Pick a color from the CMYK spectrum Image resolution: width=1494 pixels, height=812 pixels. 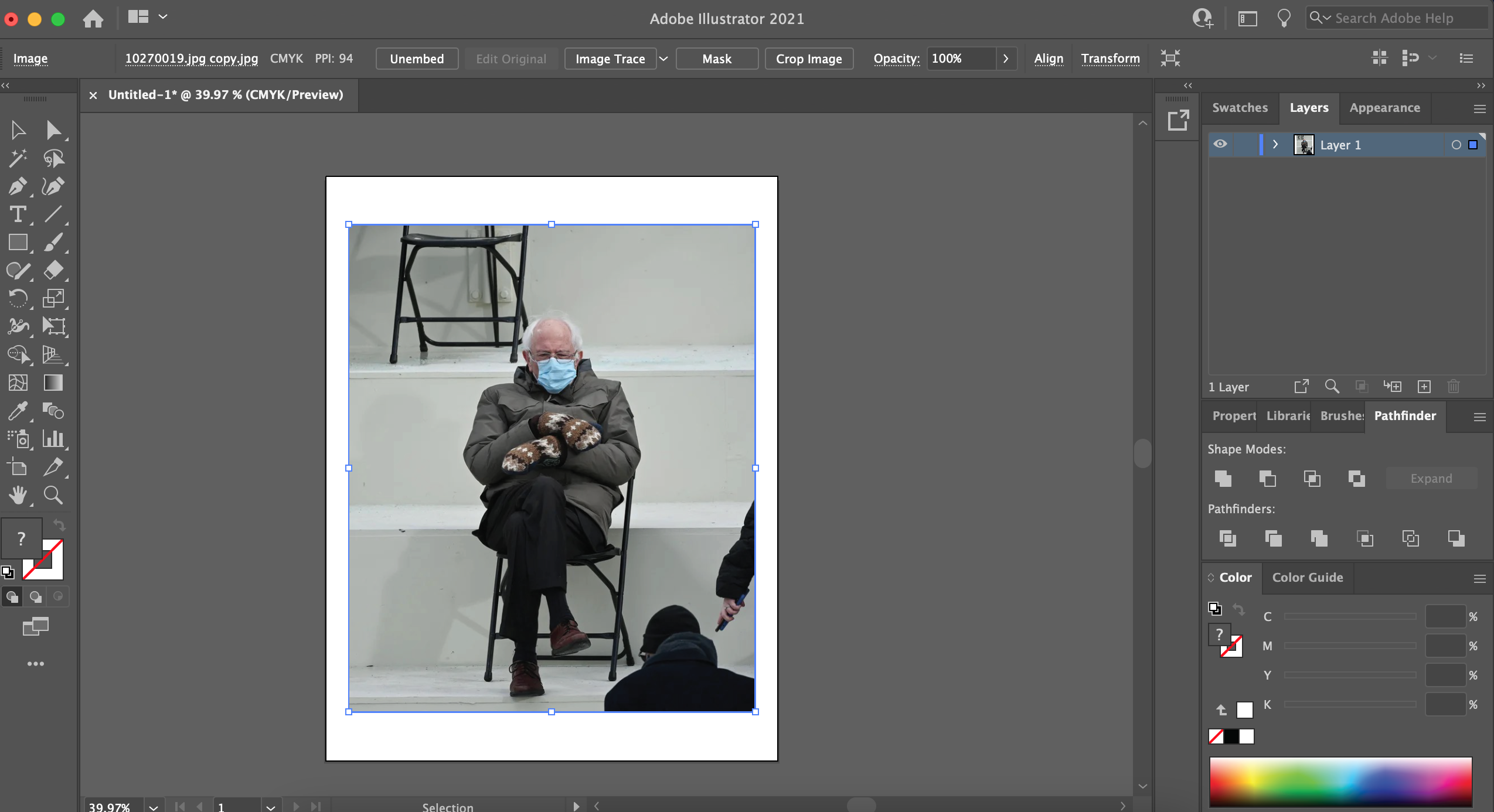tap(1340, 782)
